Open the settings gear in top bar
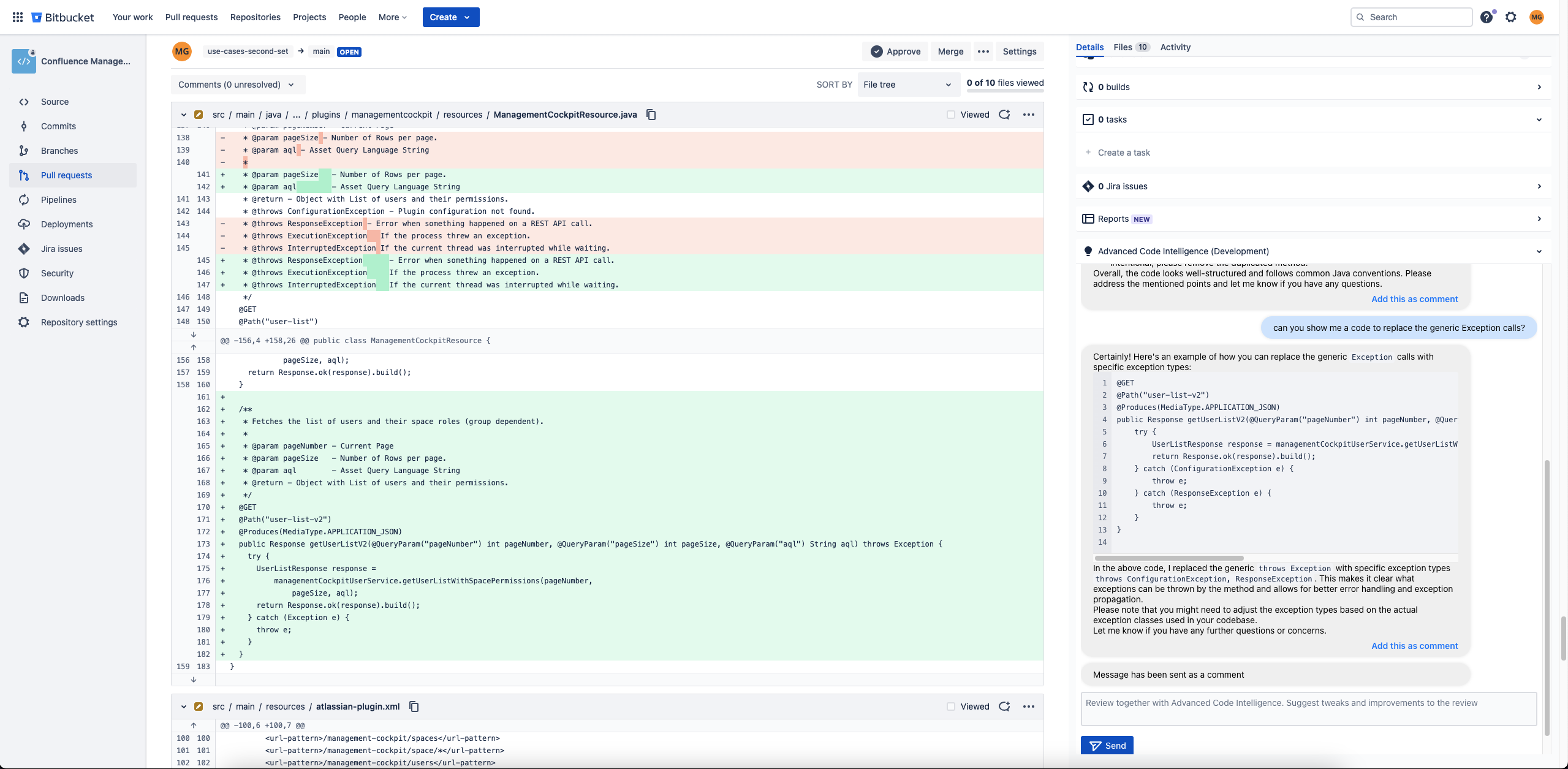Screen dimensions: 1568x769 (x=1511, y=17)
